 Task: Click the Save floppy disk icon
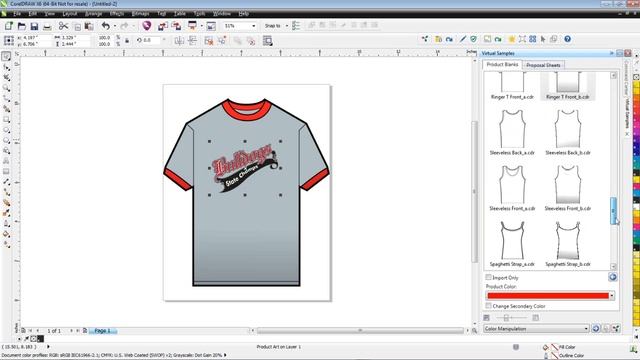pos(34,27)
